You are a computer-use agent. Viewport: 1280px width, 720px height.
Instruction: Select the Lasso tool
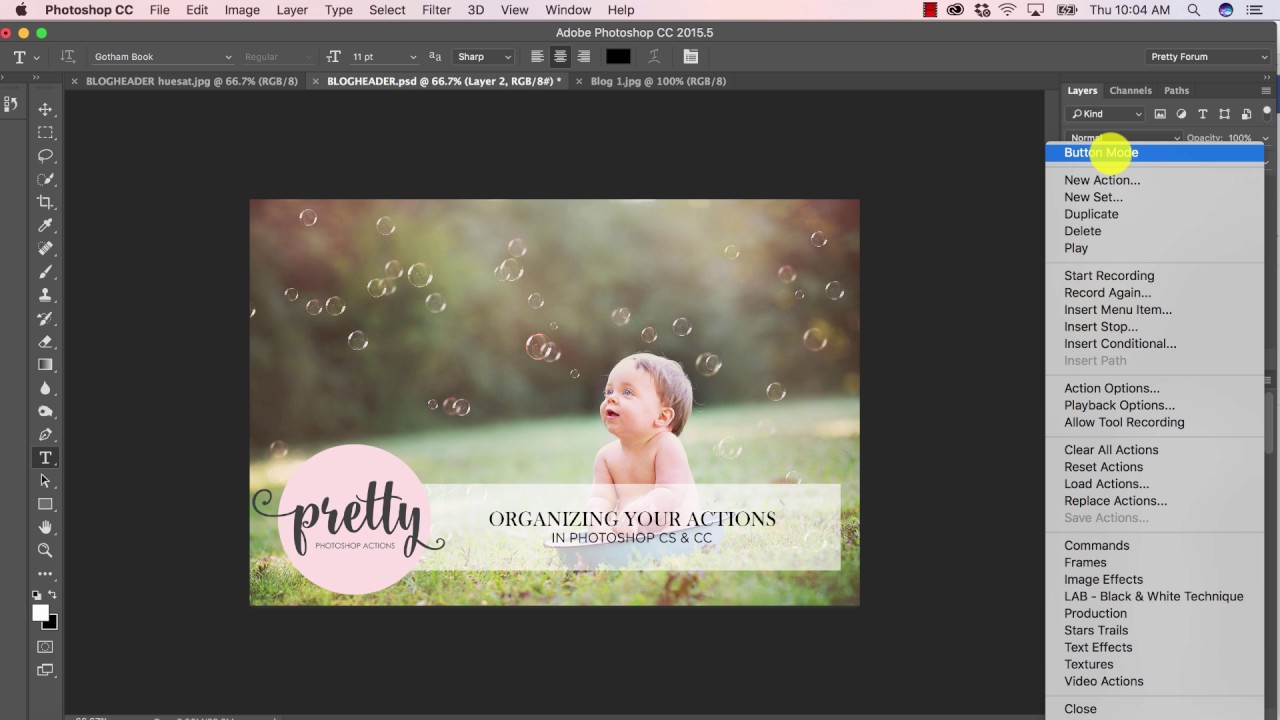point(45,156)
